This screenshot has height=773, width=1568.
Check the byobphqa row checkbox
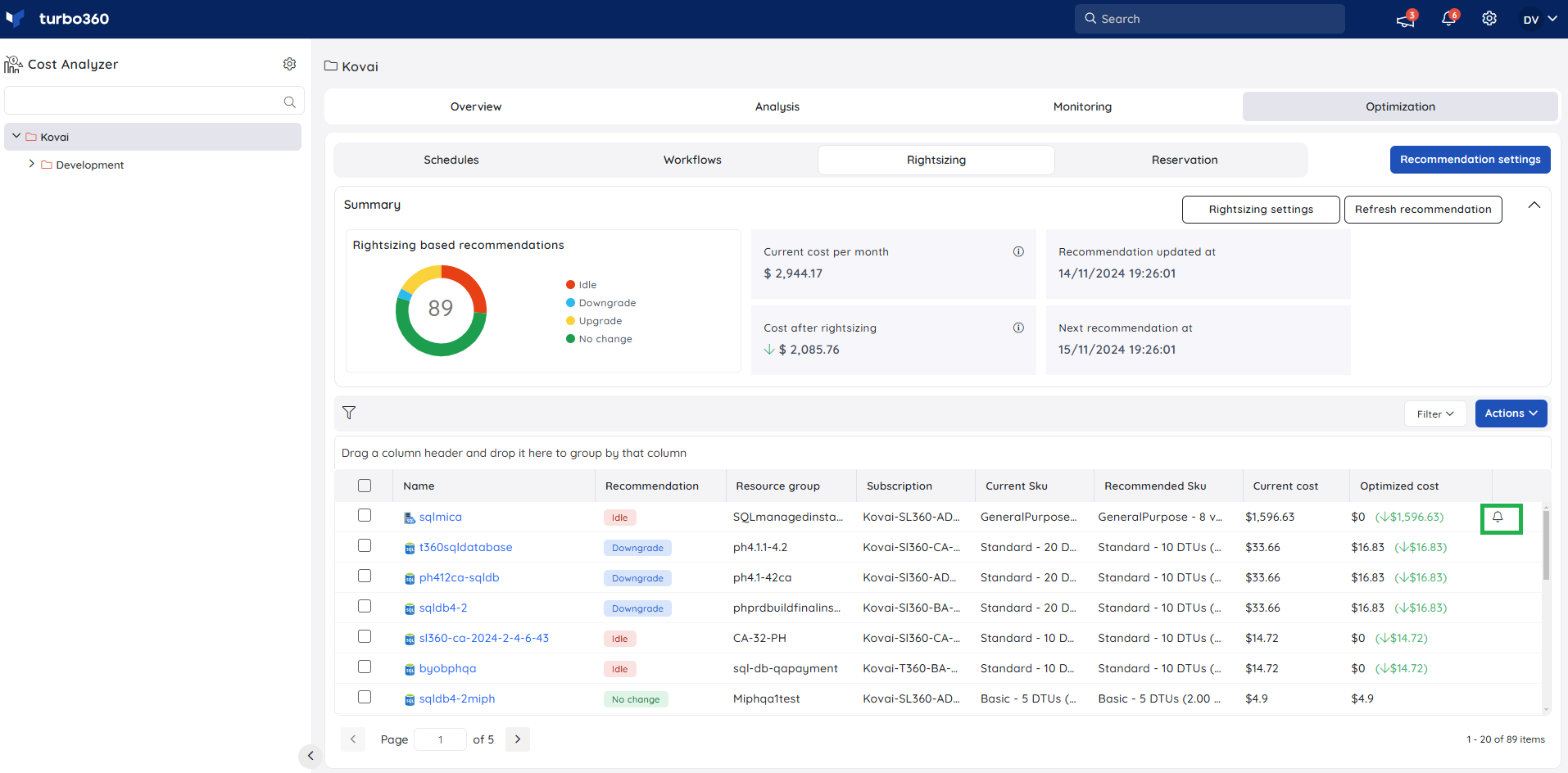[365, 667]
